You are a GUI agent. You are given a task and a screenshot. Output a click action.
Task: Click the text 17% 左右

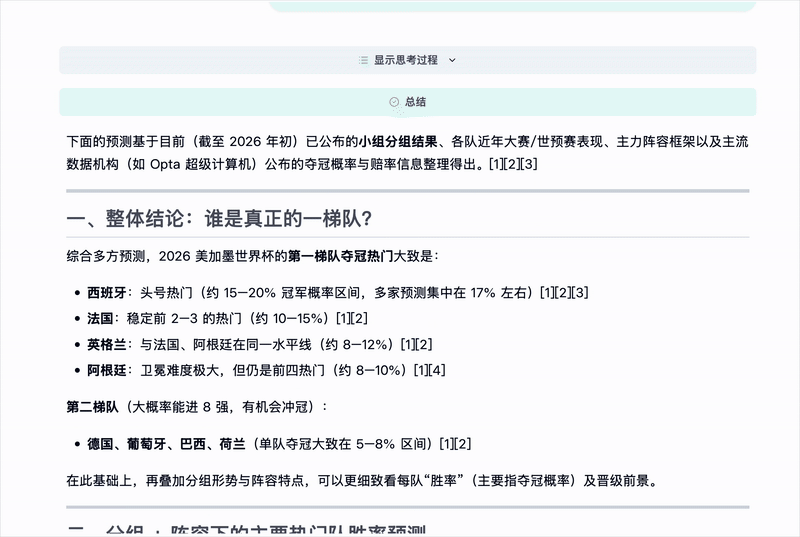(x=499, y=293)
